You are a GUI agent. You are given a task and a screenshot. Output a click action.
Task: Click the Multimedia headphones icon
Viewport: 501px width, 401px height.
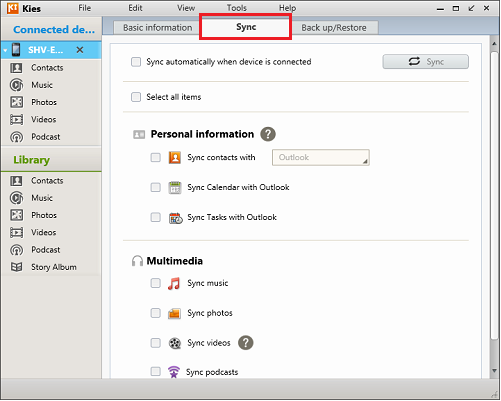pyautogui.click(x=137, y=261)
